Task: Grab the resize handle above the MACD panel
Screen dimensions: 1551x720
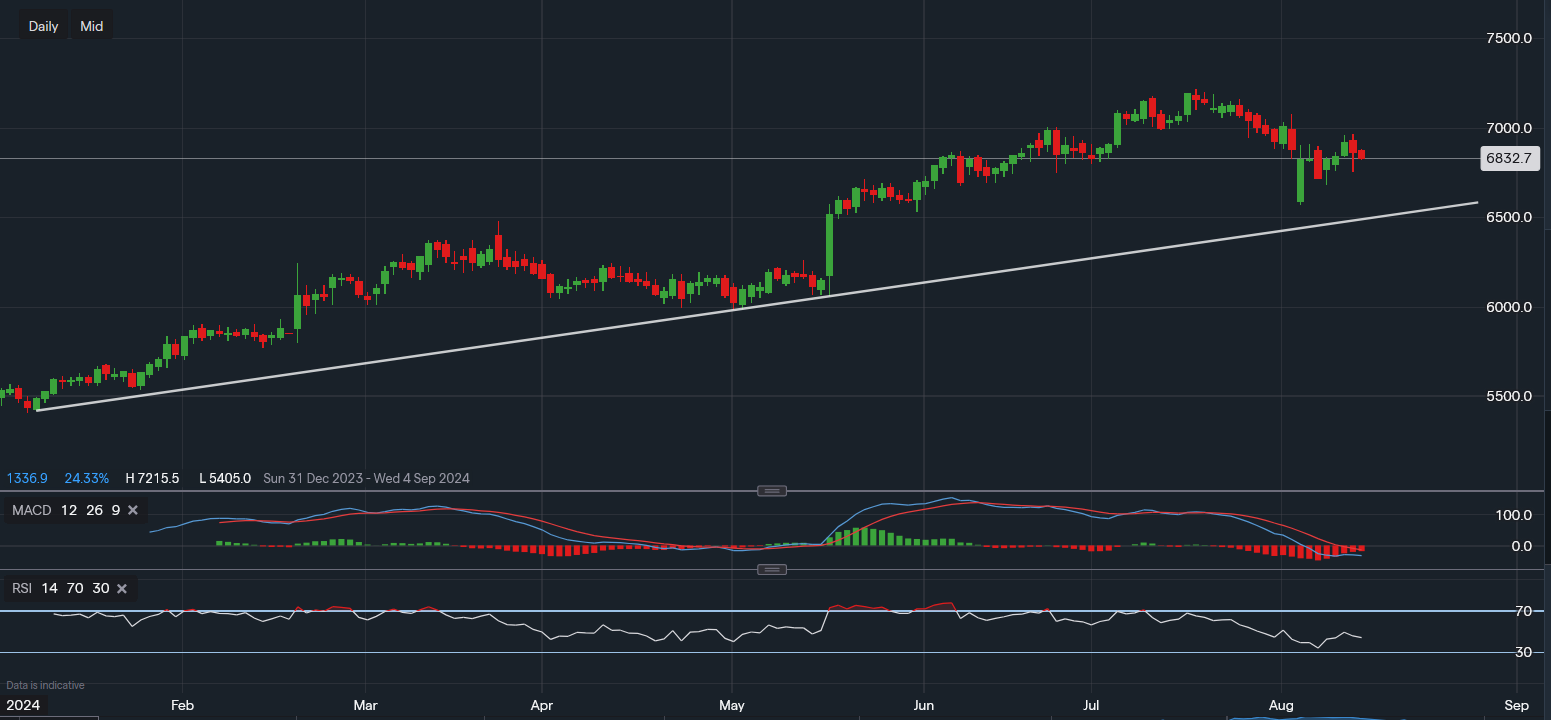Action: click(772, 491)
